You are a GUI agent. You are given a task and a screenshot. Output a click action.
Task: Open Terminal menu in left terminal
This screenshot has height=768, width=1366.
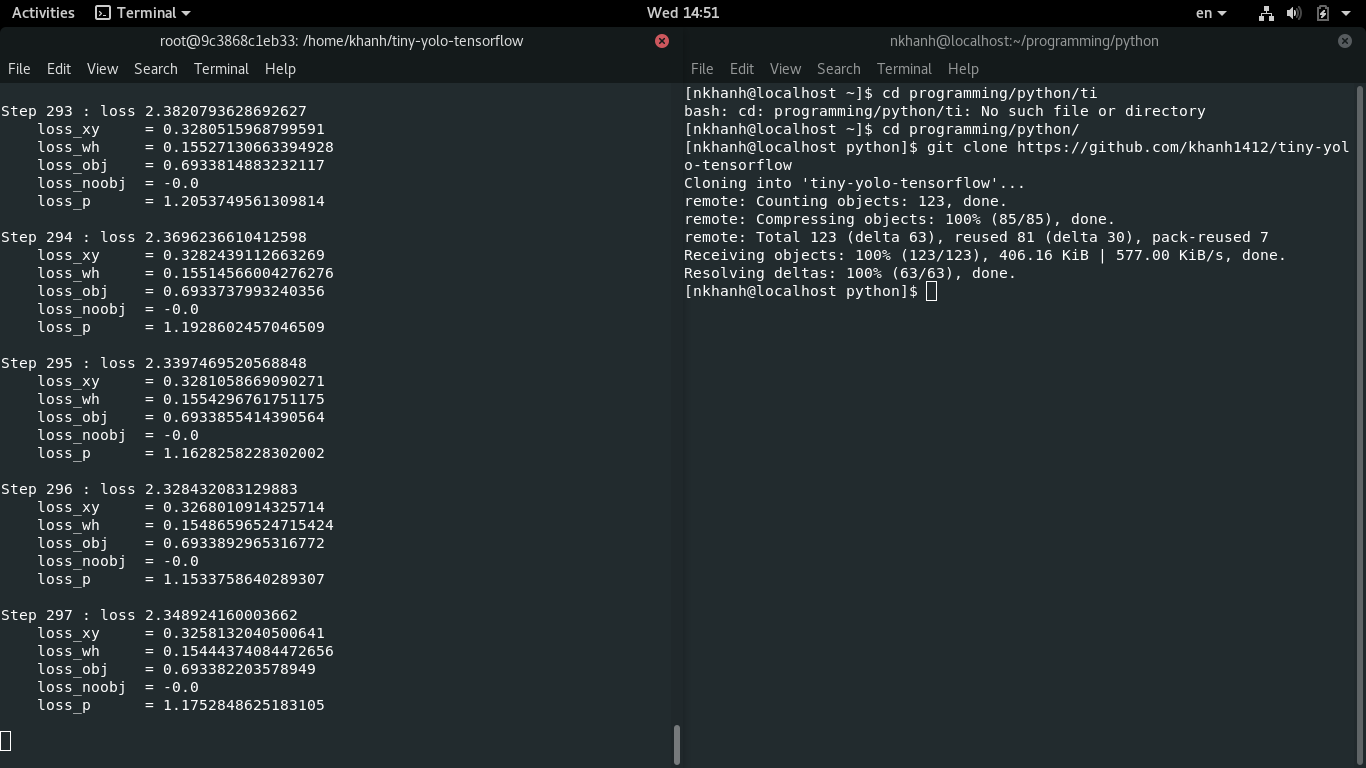click(x=221, y=69)
